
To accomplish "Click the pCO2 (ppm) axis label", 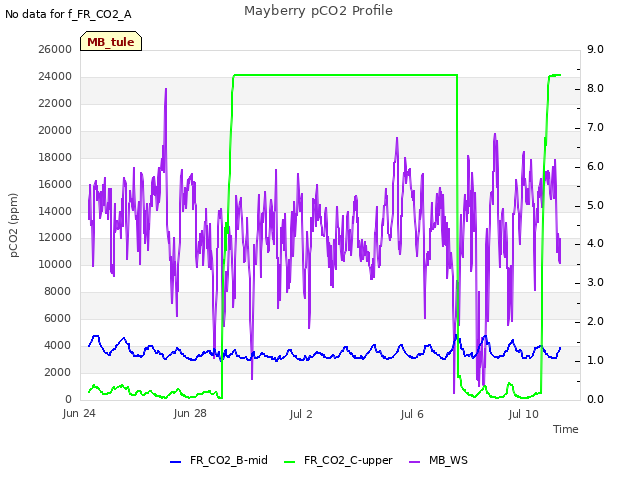I will coord(13,225).
